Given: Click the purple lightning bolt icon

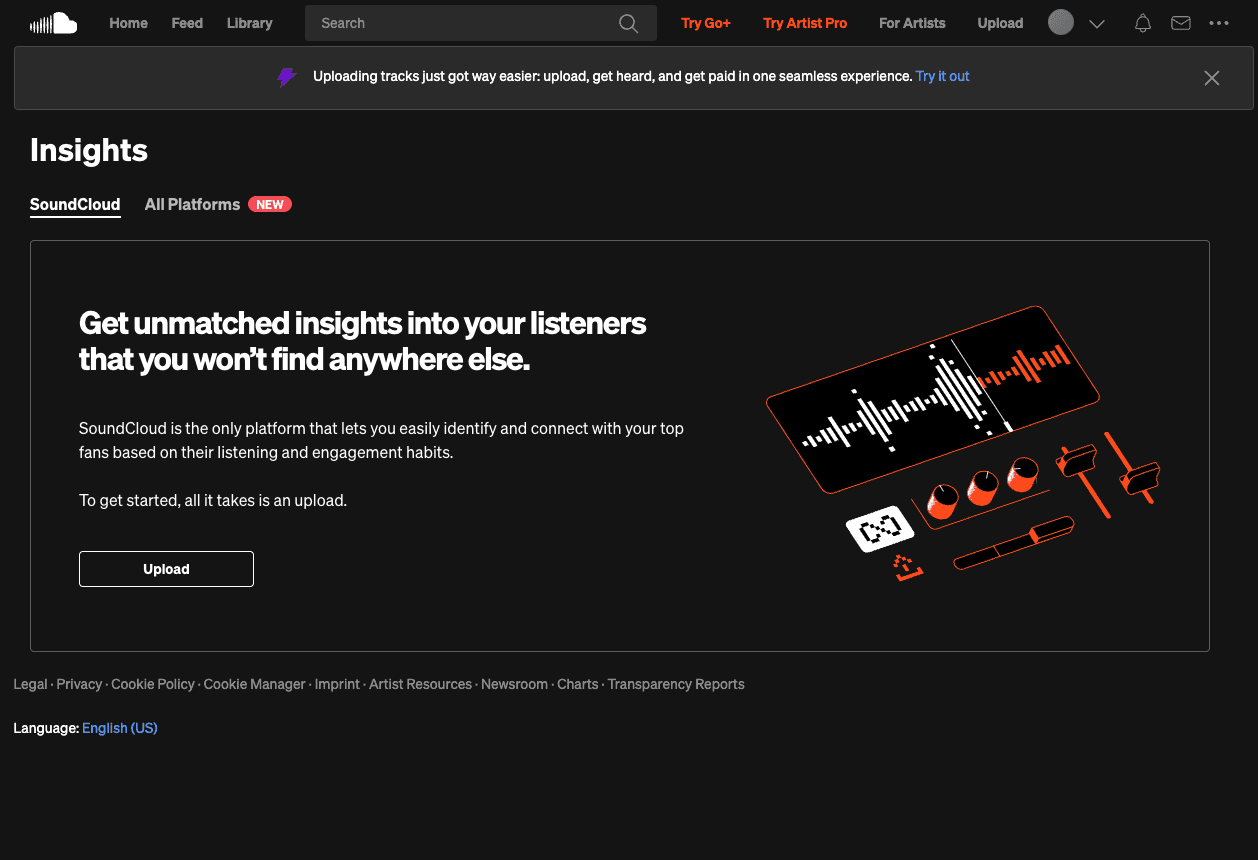Looking at the screenshot, I should coord(287,77).
